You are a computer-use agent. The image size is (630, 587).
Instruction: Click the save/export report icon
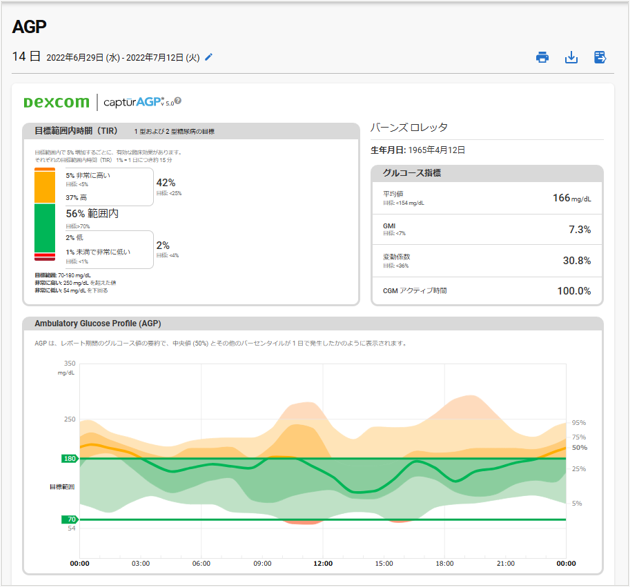pos(600,57)
